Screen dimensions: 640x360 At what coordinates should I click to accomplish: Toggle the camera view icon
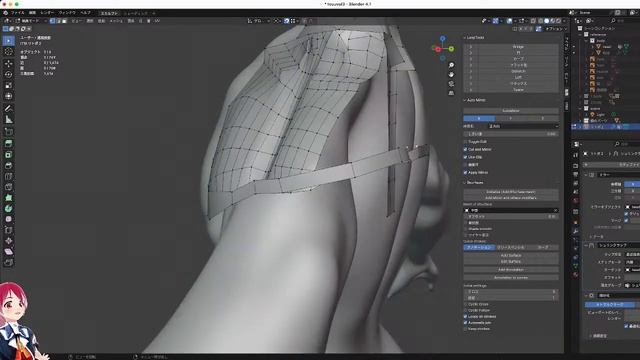click(x=451, y=84)
